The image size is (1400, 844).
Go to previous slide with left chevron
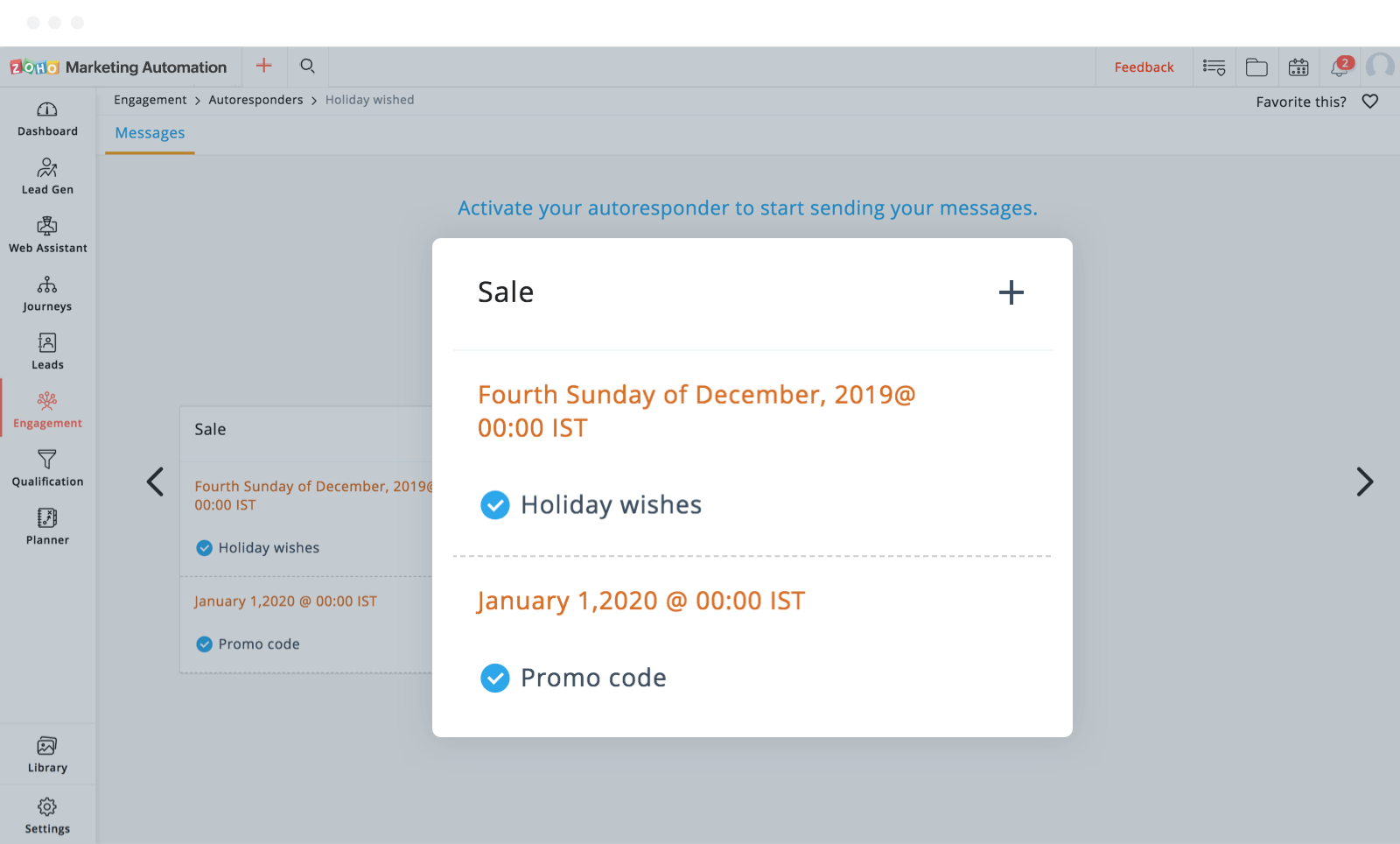pos(155,482)
